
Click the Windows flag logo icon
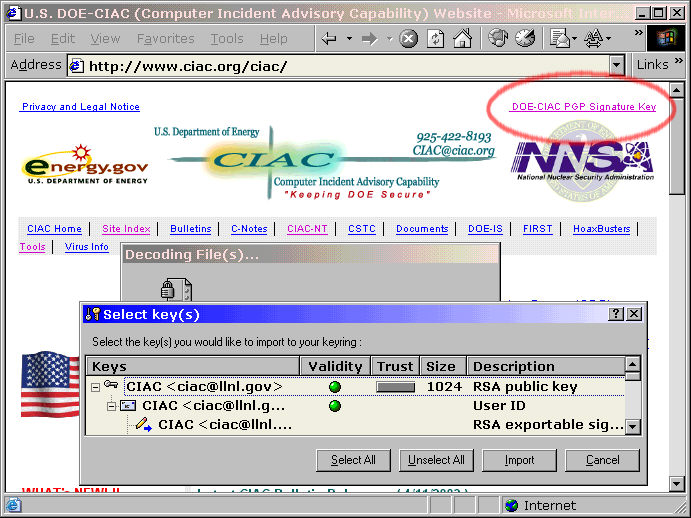[x=667, y=38]
